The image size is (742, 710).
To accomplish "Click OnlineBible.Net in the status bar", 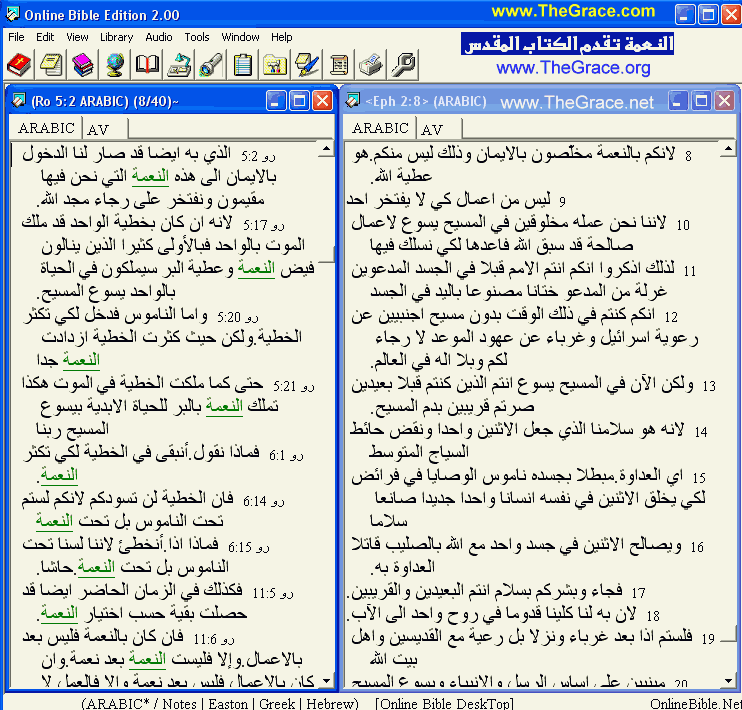I will pyautogui.click(x=696, y=704).
